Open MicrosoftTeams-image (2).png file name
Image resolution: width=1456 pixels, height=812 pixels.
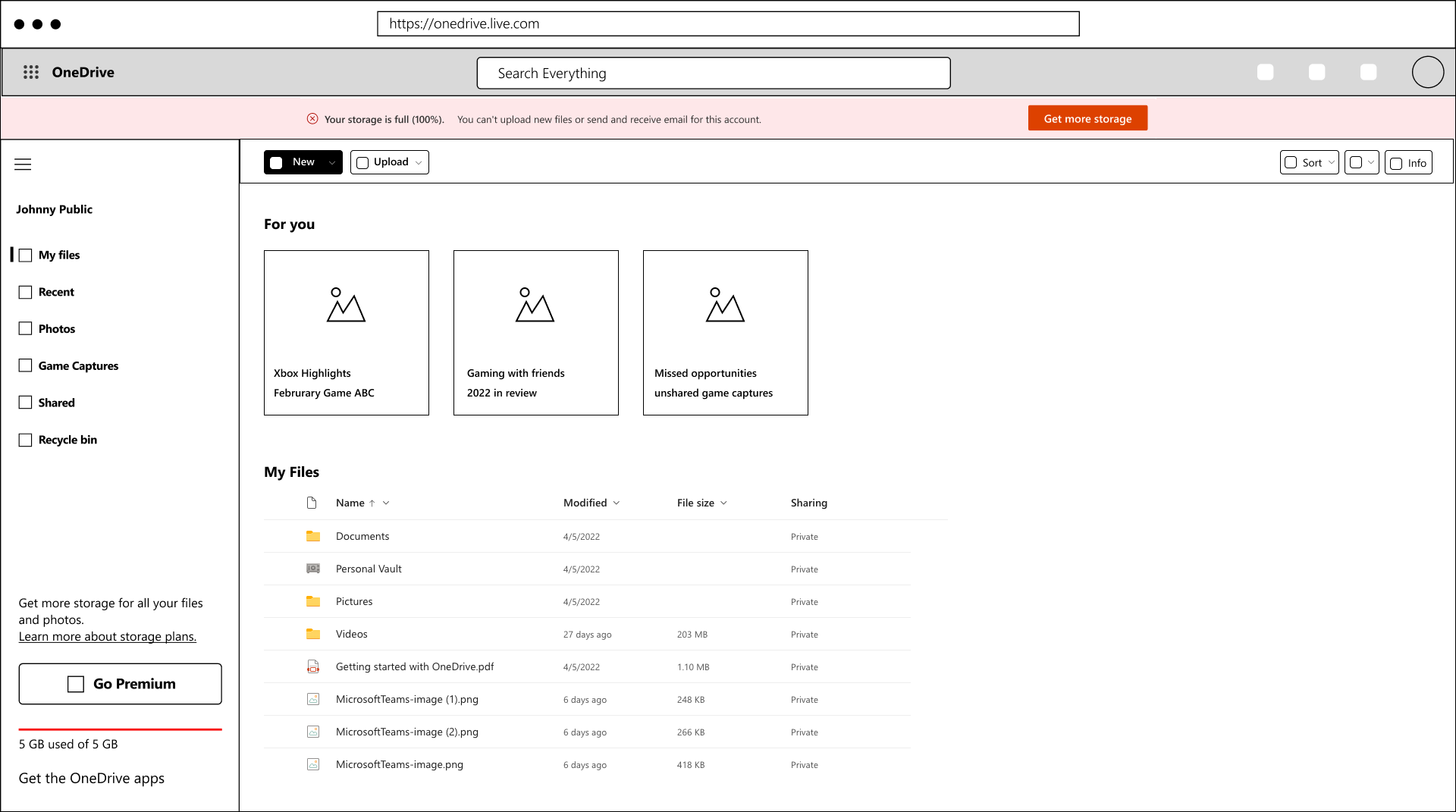coord(407,732)
